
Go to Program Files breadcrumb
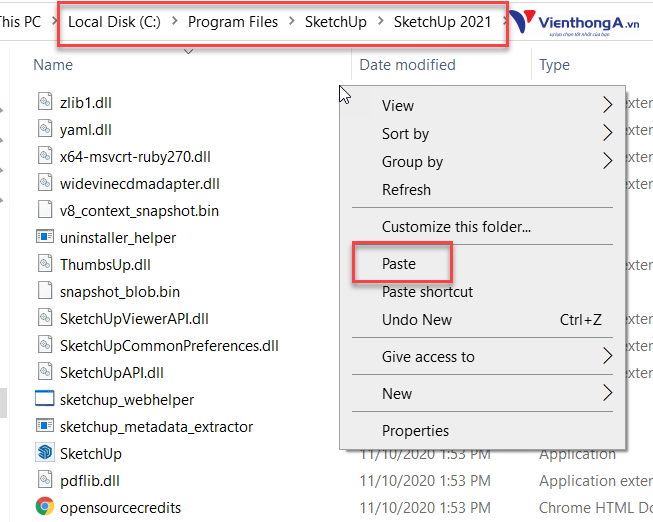(x=233, y=22)
